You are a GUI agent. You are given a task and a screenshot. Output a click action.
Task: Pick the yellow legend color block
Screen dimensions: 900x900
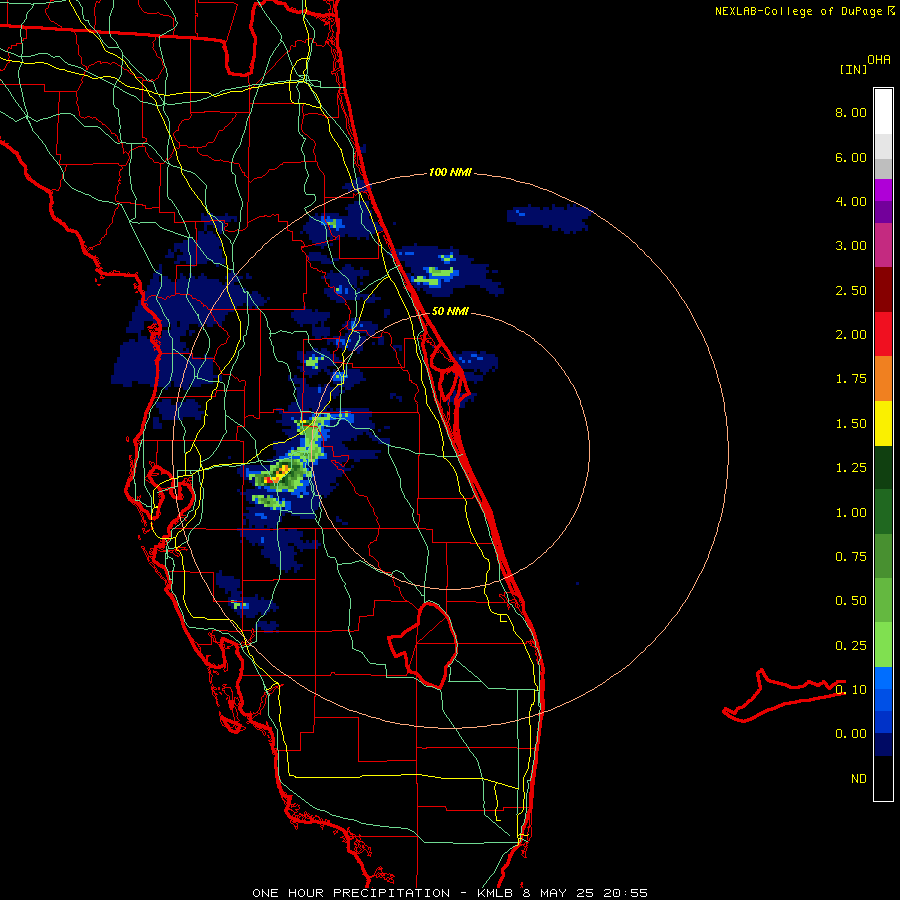coord(883,423)
